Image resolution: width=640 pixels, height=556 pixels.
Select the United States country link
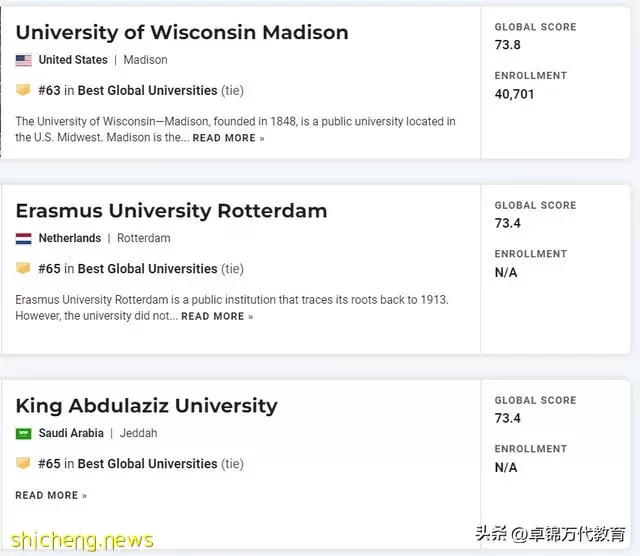coord(73,60)
